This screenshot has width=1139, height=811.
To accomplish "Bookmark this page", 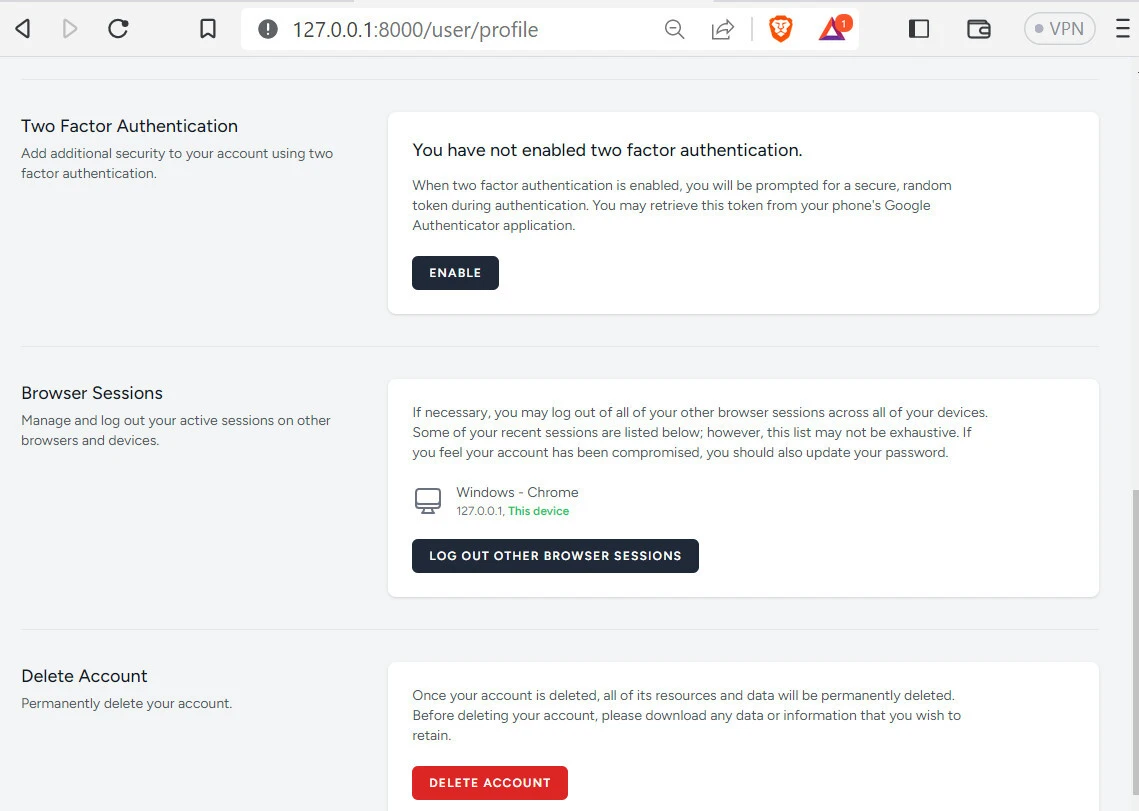I will pos(208,29).
